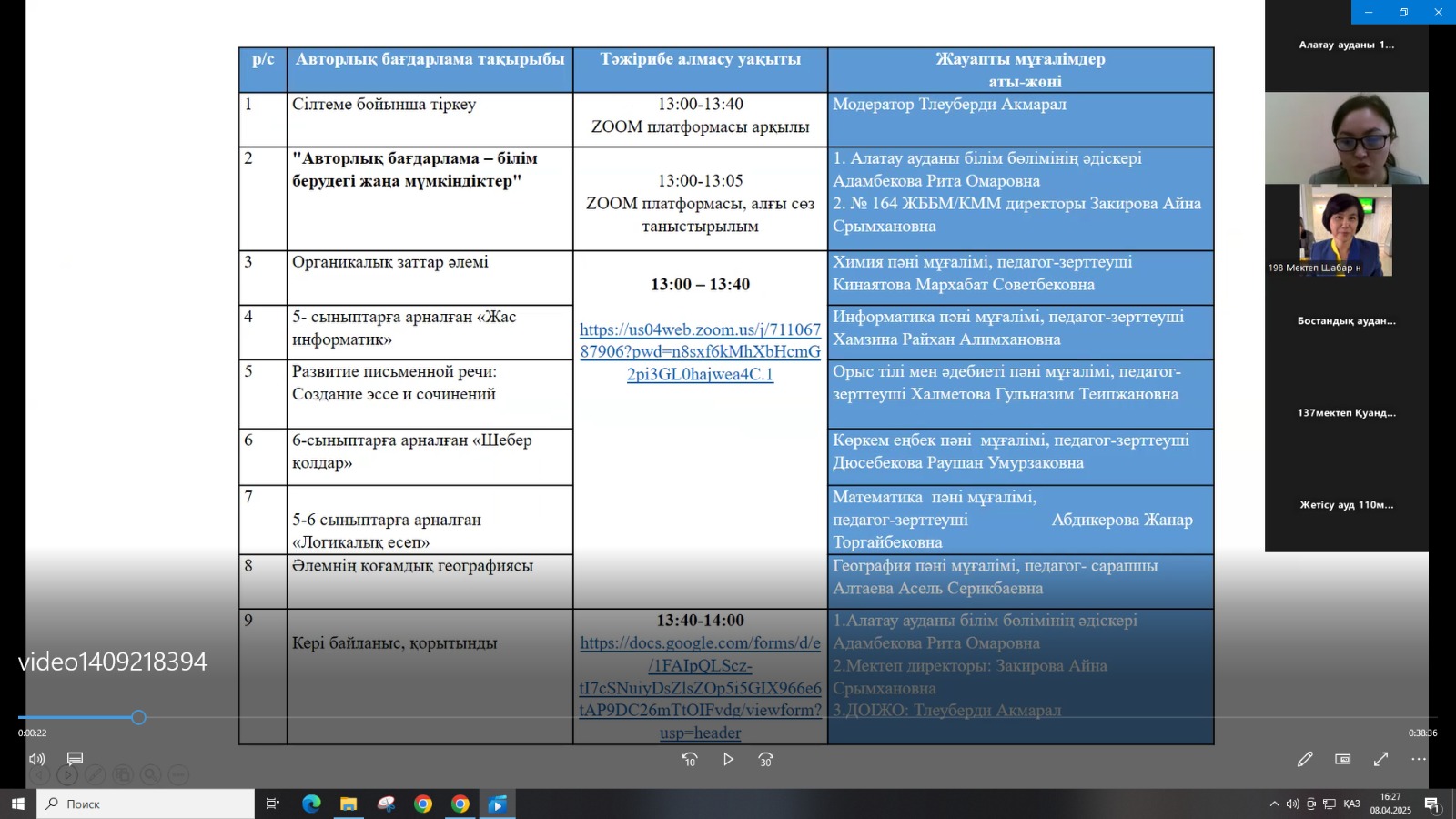Open Task View on the taskbar
Screen dimensions: 1456x819
272,804
